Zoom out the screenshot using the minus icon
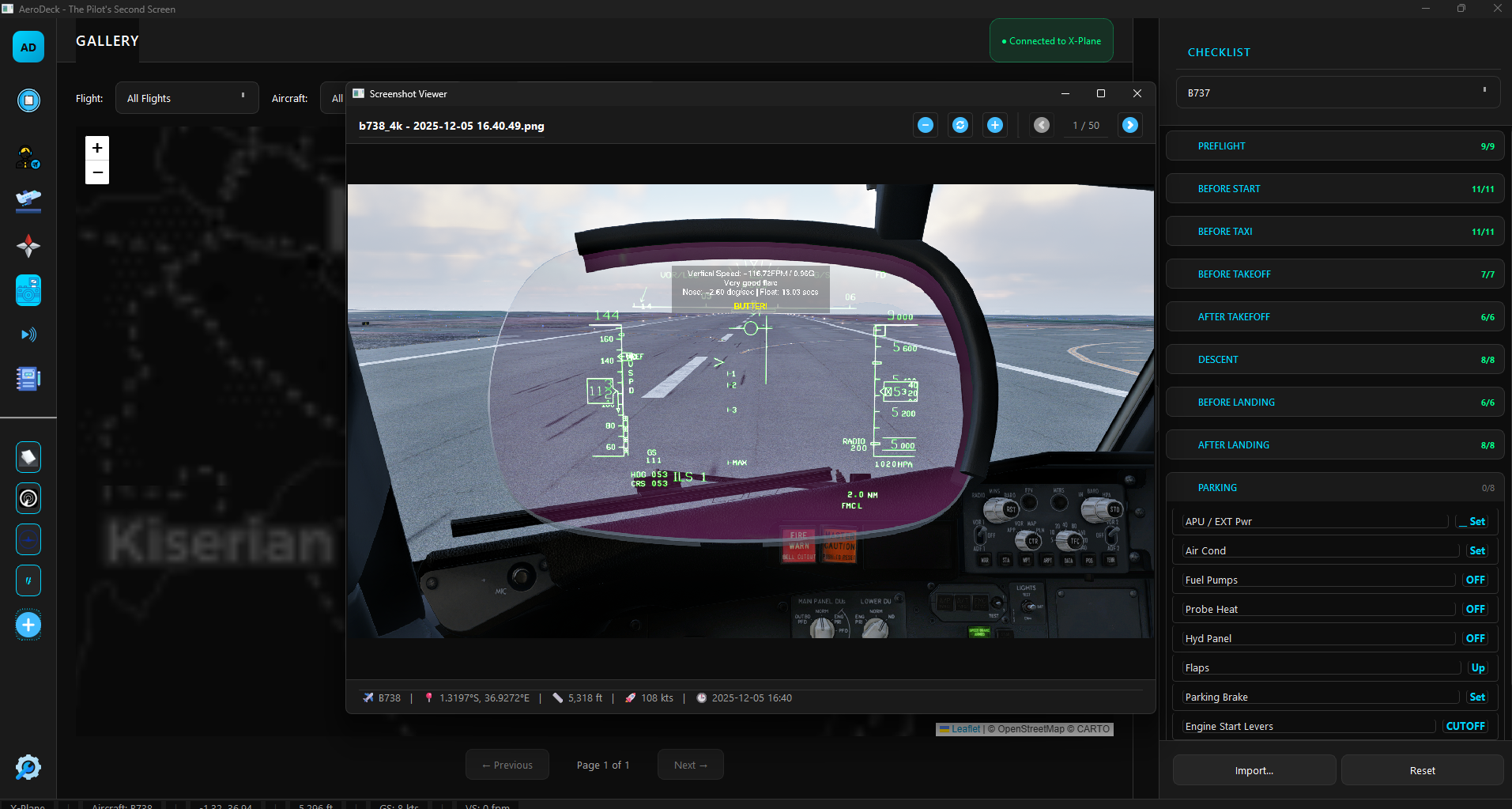 pyautogui.click(x=925, y=125)
